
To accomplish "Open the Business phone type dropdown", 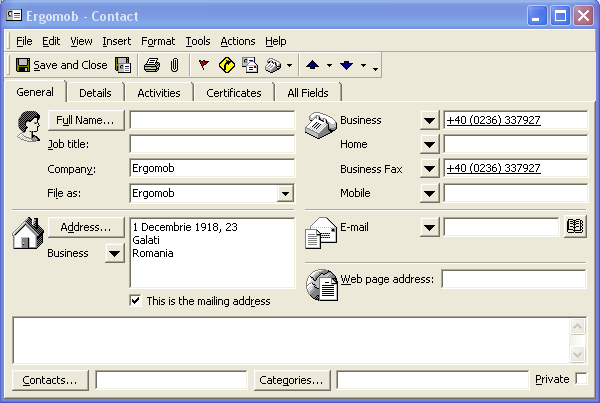I will point(429,121).
